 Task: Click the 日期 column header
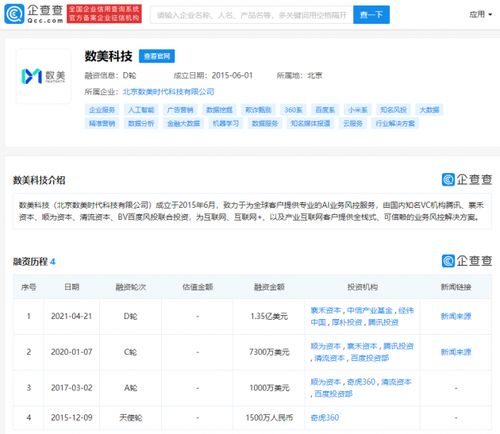pyautogui.click(x=72, y=287)
